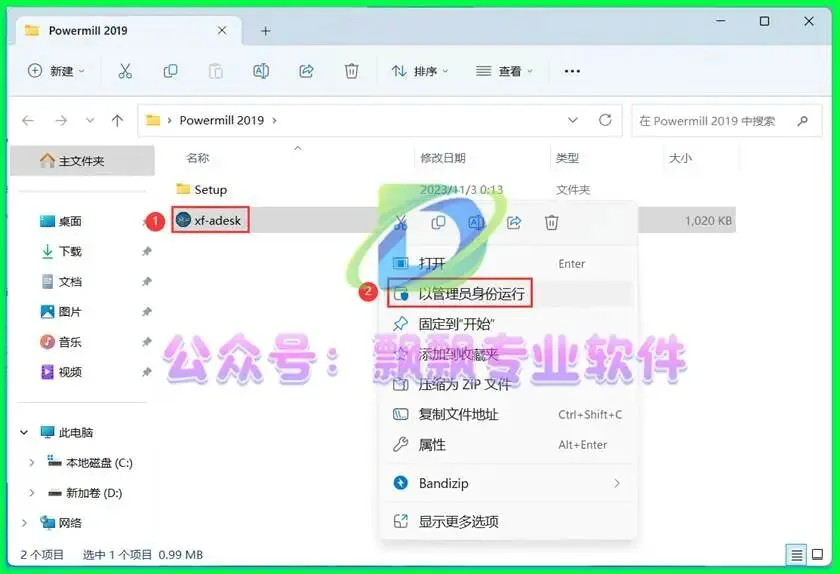The height and width of the screenshot is (574, 840).
Task: Click chevron after Powermill 2019 in breadcrumb
Action: tap(274, 121)
